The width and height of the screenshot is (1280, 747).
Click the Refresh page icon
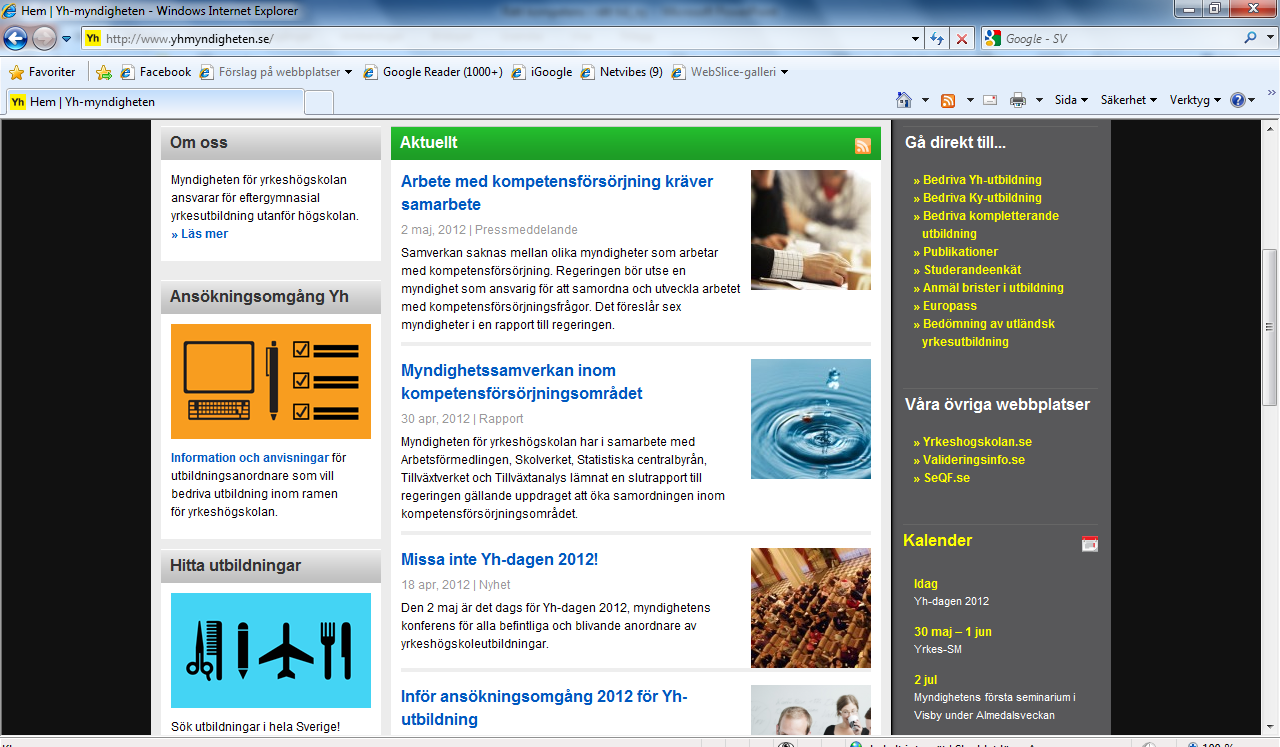pos(937,38)
